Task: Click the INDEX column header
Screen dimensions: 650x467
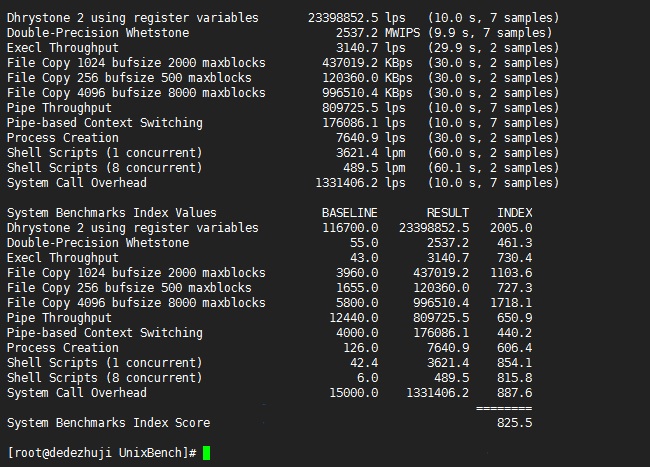Action: [514, 213]
